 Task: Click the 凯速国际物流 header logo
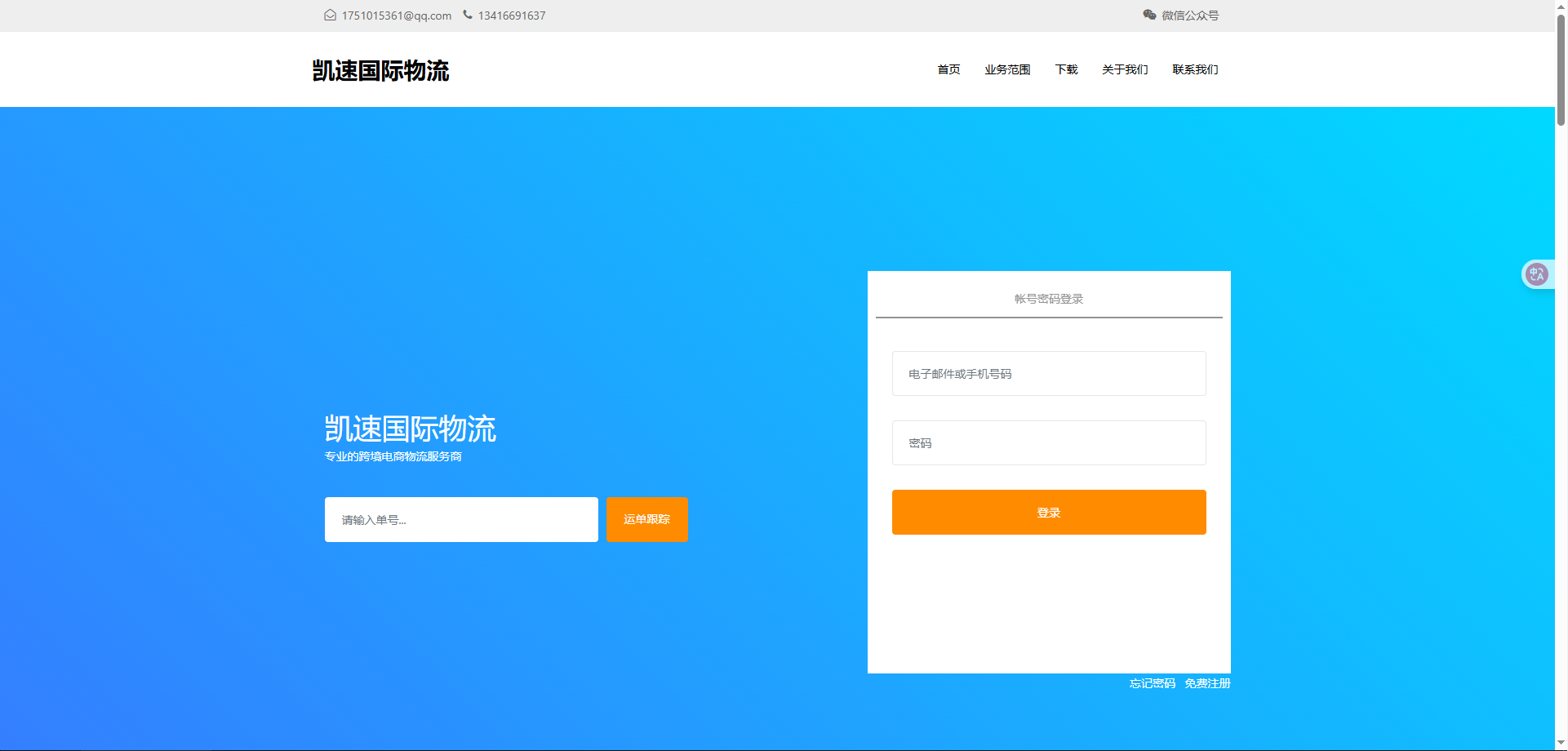[380, 71]
